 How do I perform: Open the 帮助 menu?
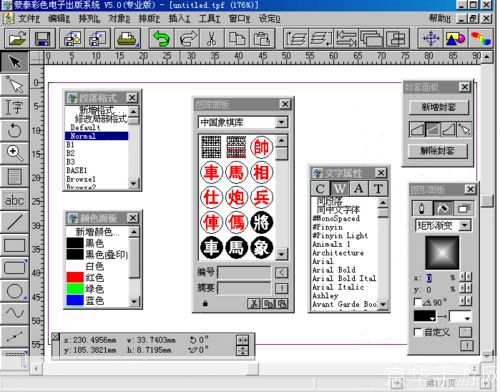tap(440, 18)
